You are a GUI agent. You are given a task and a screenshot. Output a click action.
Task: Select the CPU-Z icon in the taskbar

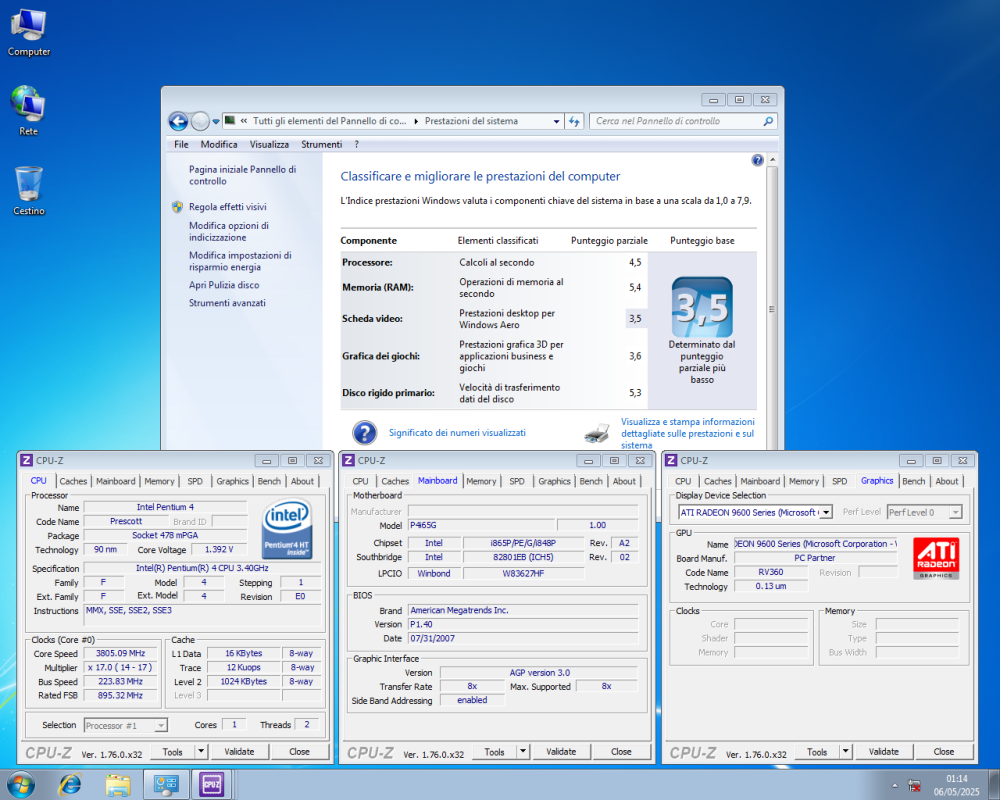pyautogui.click(x=211, y=785)
